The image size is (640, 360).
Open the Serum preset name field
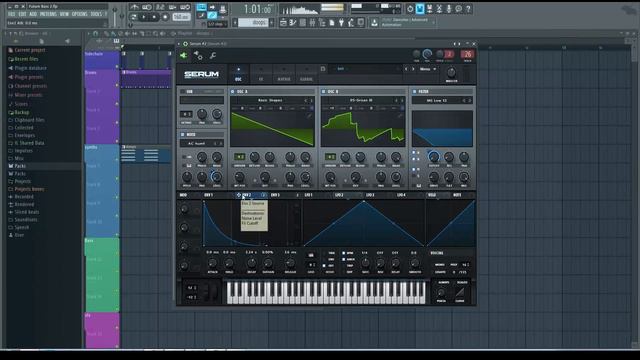[x=366, y=69]
